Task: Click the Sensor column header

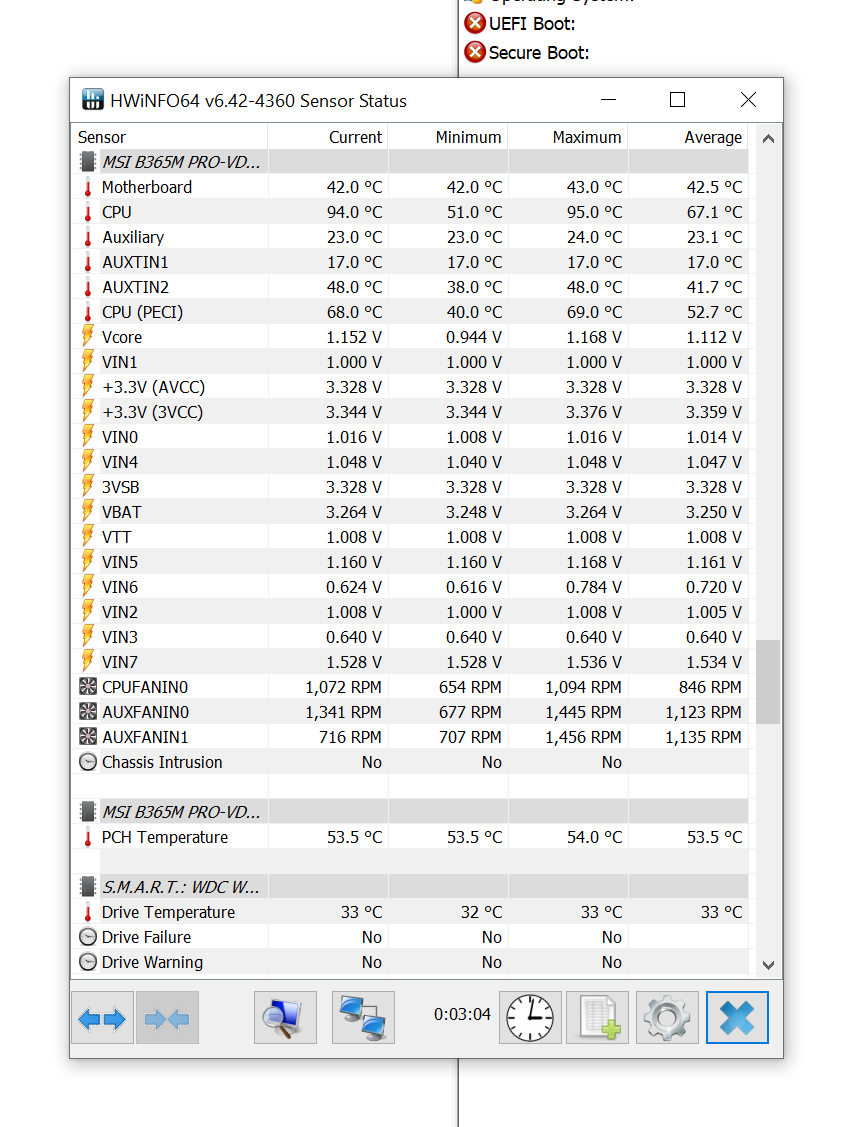Action: [170, 137]
